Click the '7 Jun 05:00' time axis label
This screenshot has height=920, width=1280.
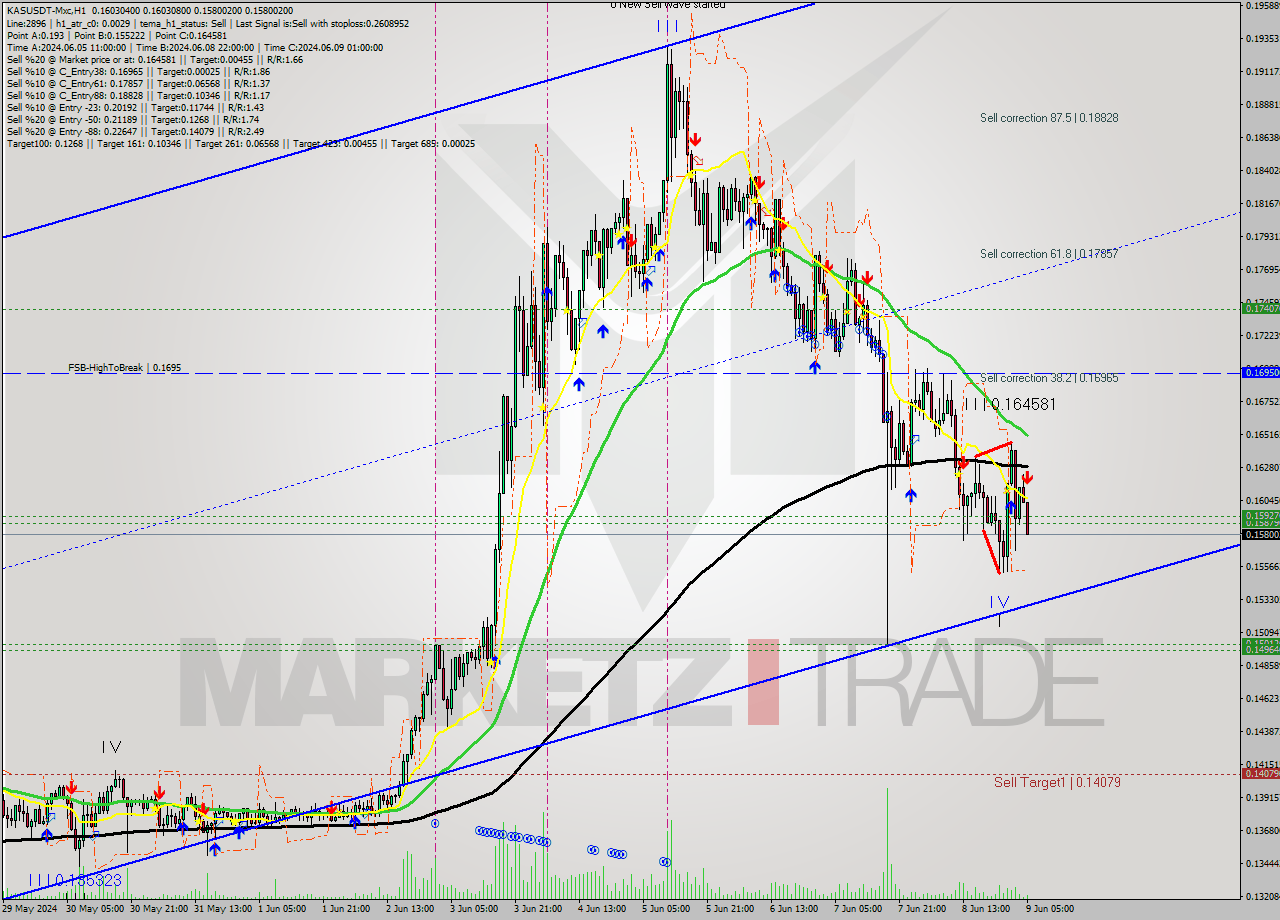coord(857,909)
